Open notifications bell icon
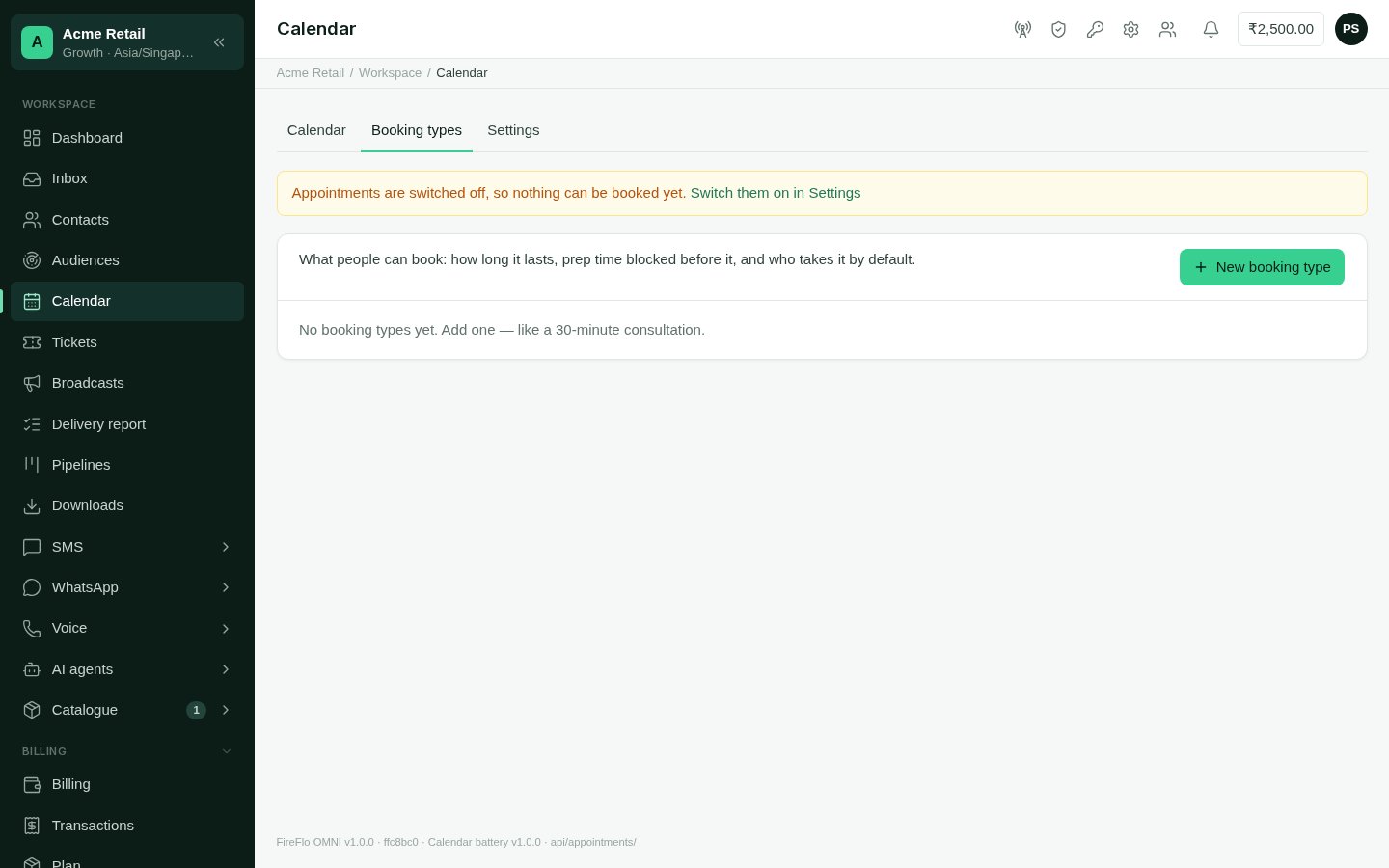This screenshot has width=1389, height=868. (1211, 29)
